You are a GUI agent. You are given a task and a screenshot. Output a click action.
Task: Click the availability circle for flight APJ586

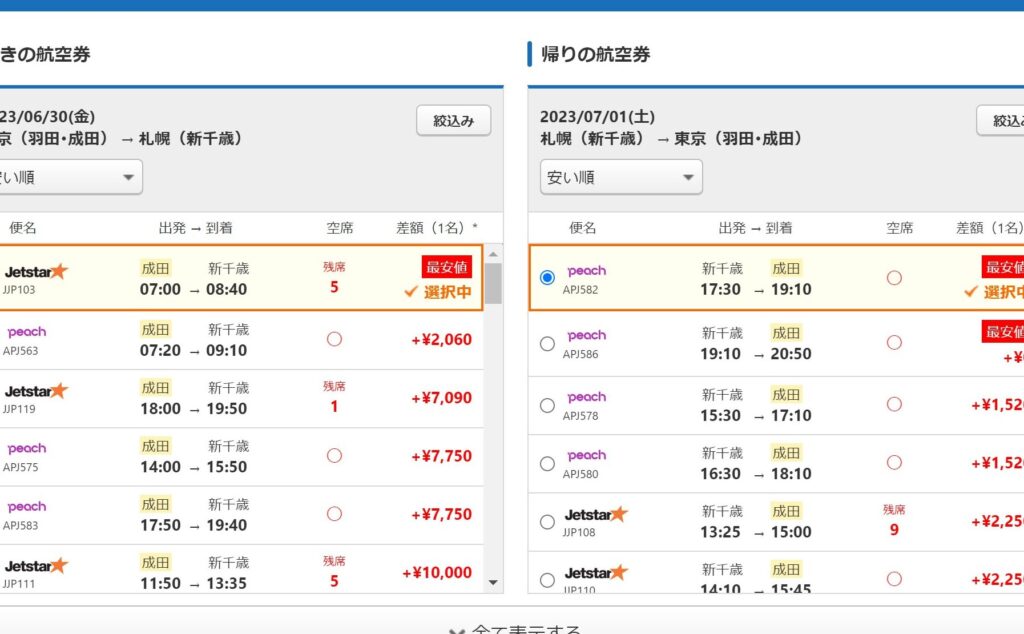pyautogui.click(x=894, y=343)
